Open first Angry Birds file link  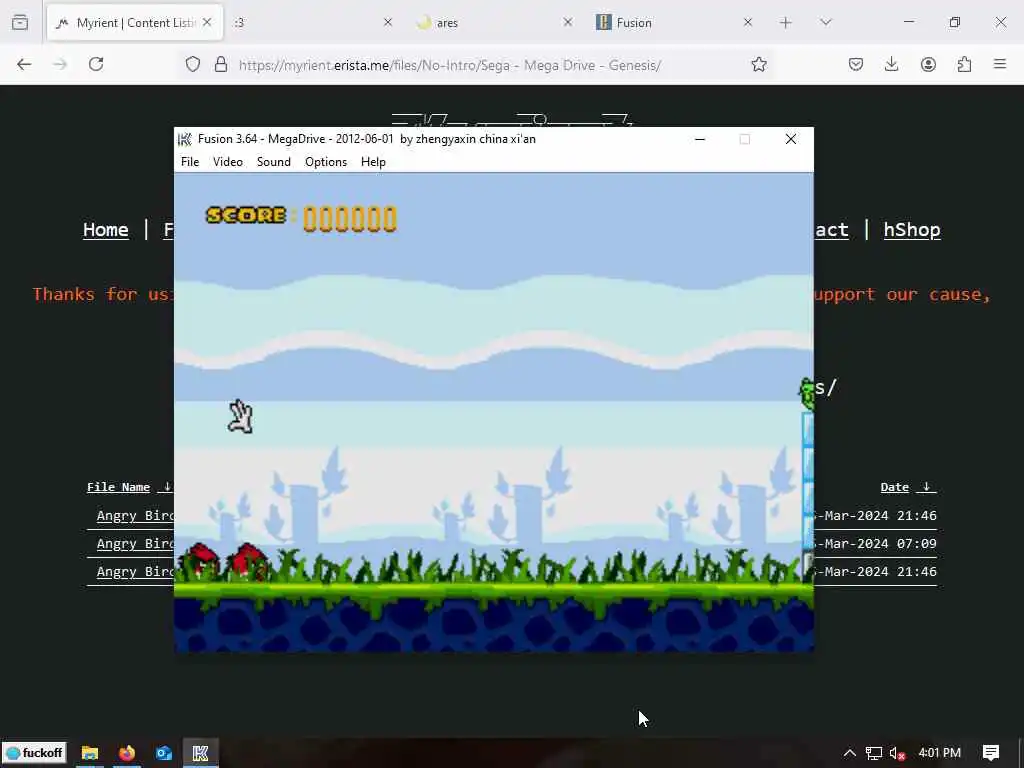click(135, 516)
